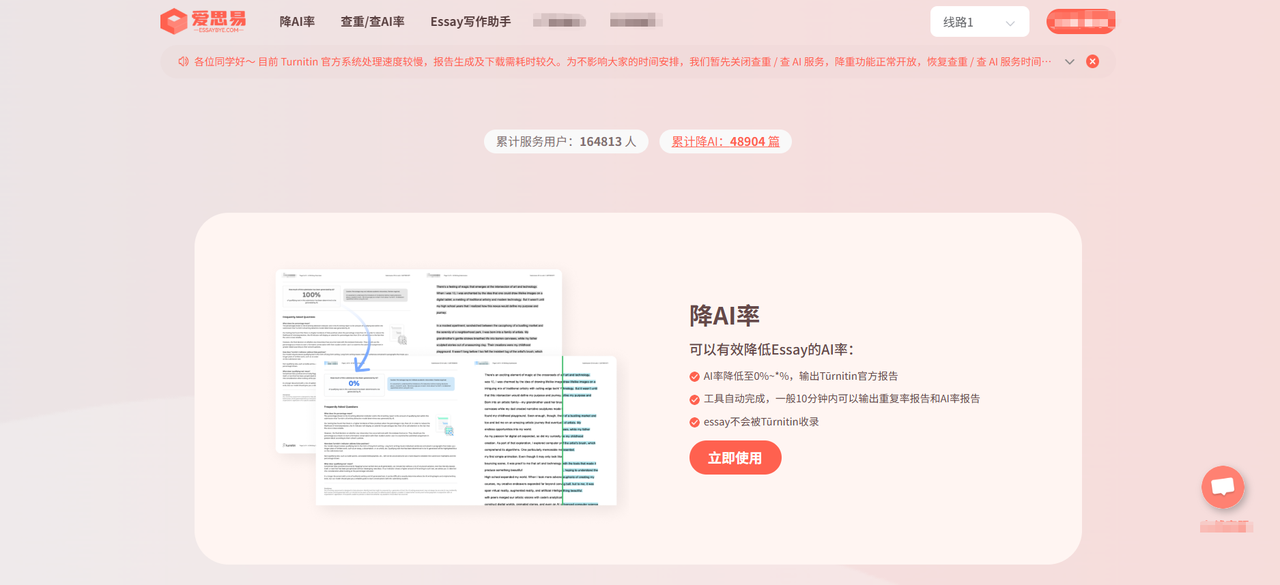The image size is (1280, 585).
Task: Open the 降AI率 menu item
Action: point(297,21)
